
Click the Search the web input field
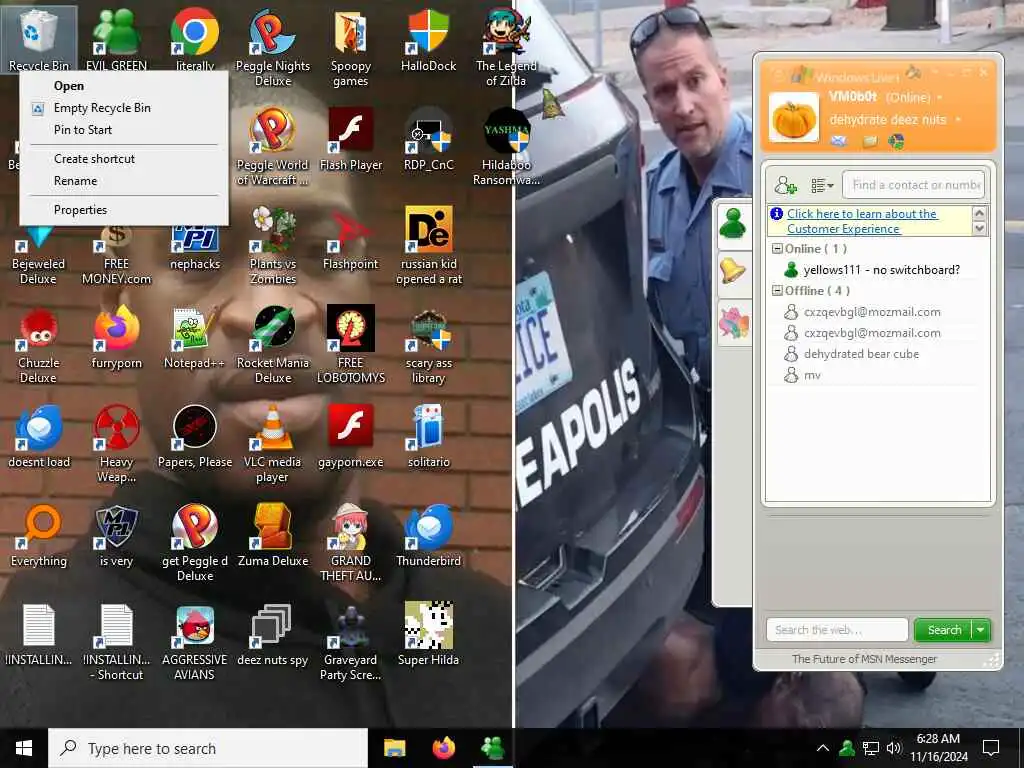837,630
